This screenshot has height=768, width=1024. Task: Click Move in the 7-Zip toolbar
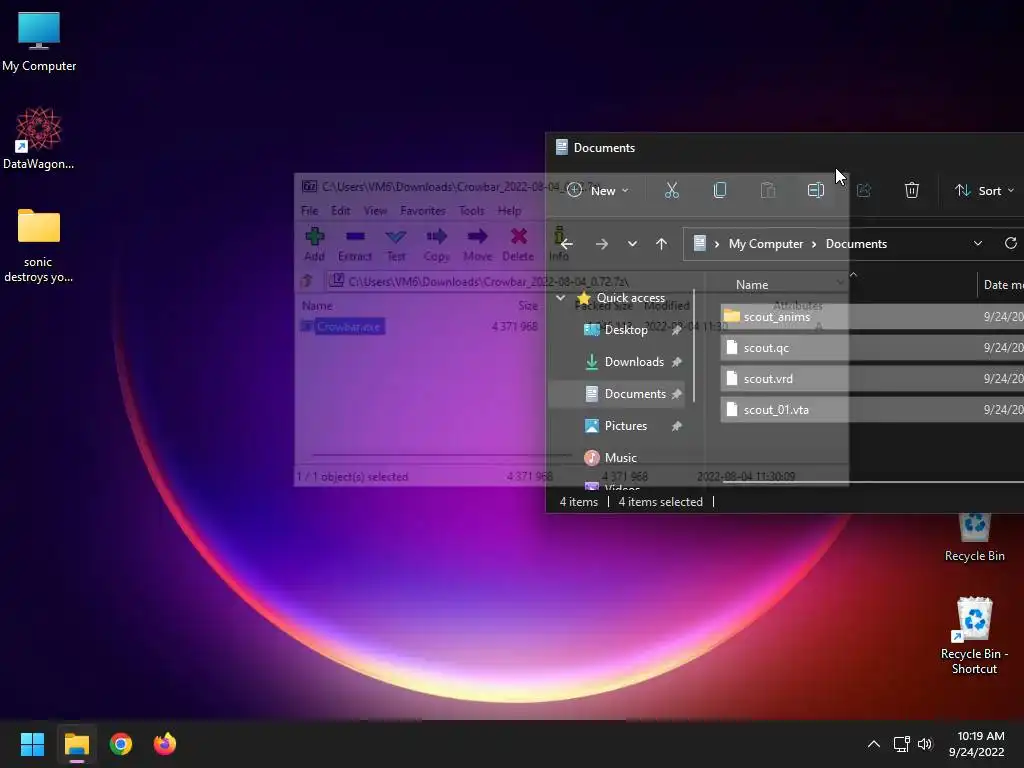(477, 244)
